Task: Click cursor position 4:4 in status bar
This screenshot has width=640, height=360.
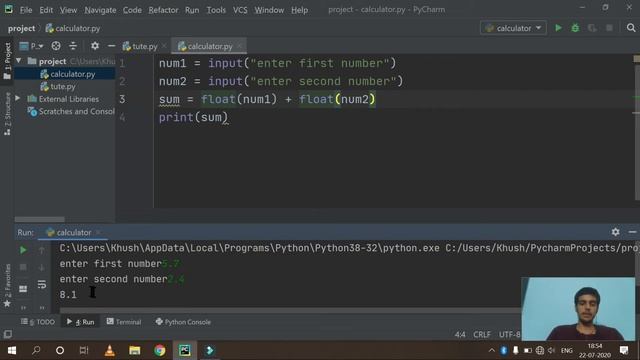Action: (x=460, y=335)
